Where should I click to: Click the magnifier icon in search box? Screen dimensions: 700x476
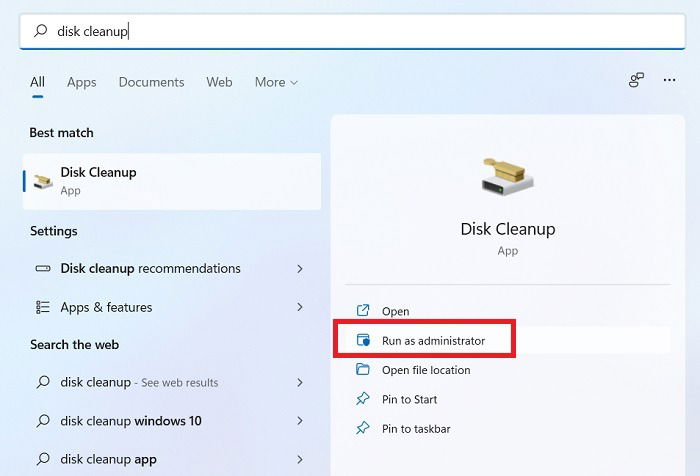[x=41, y=30]
